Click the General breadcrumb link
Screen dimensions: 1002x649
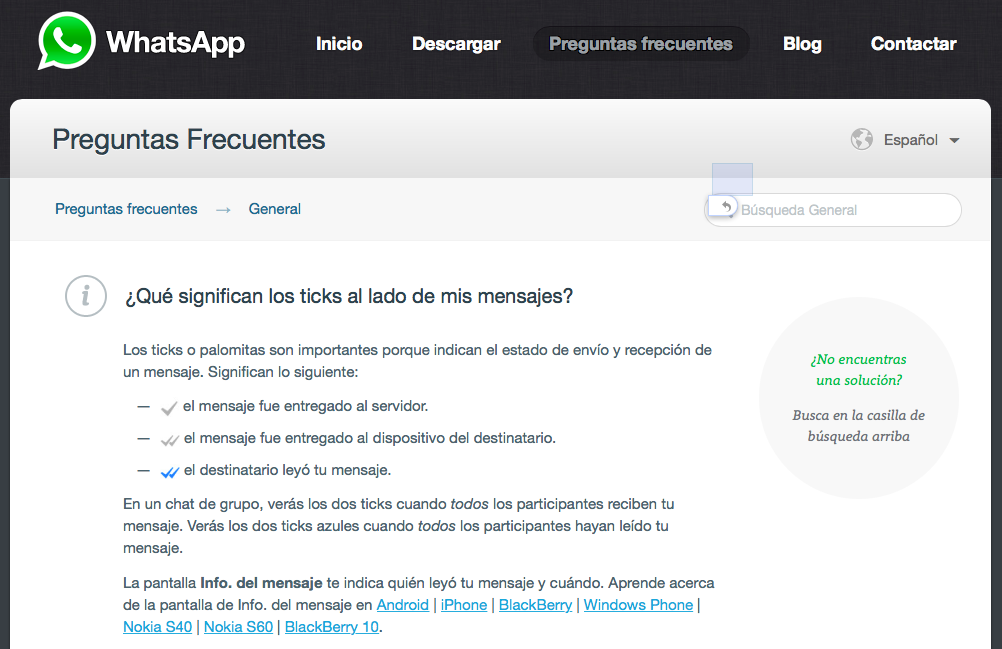pyautogui.click(x=275, y=209)
